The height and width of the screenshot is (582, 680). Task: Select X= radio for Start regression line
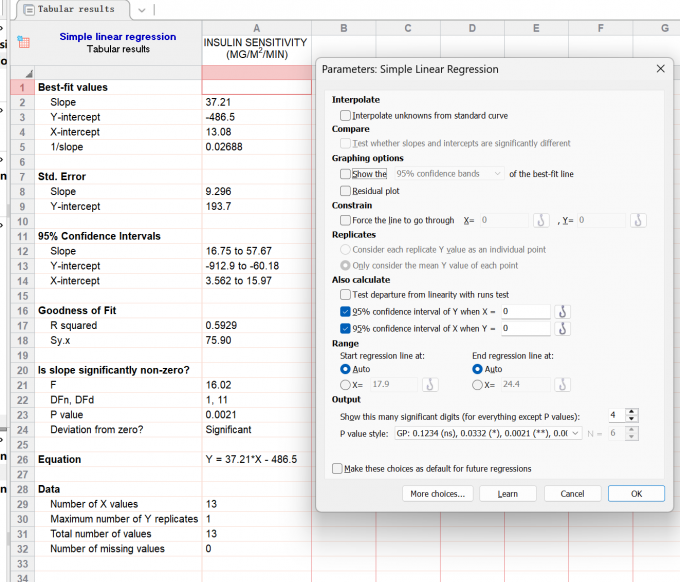tap(345, 385)
